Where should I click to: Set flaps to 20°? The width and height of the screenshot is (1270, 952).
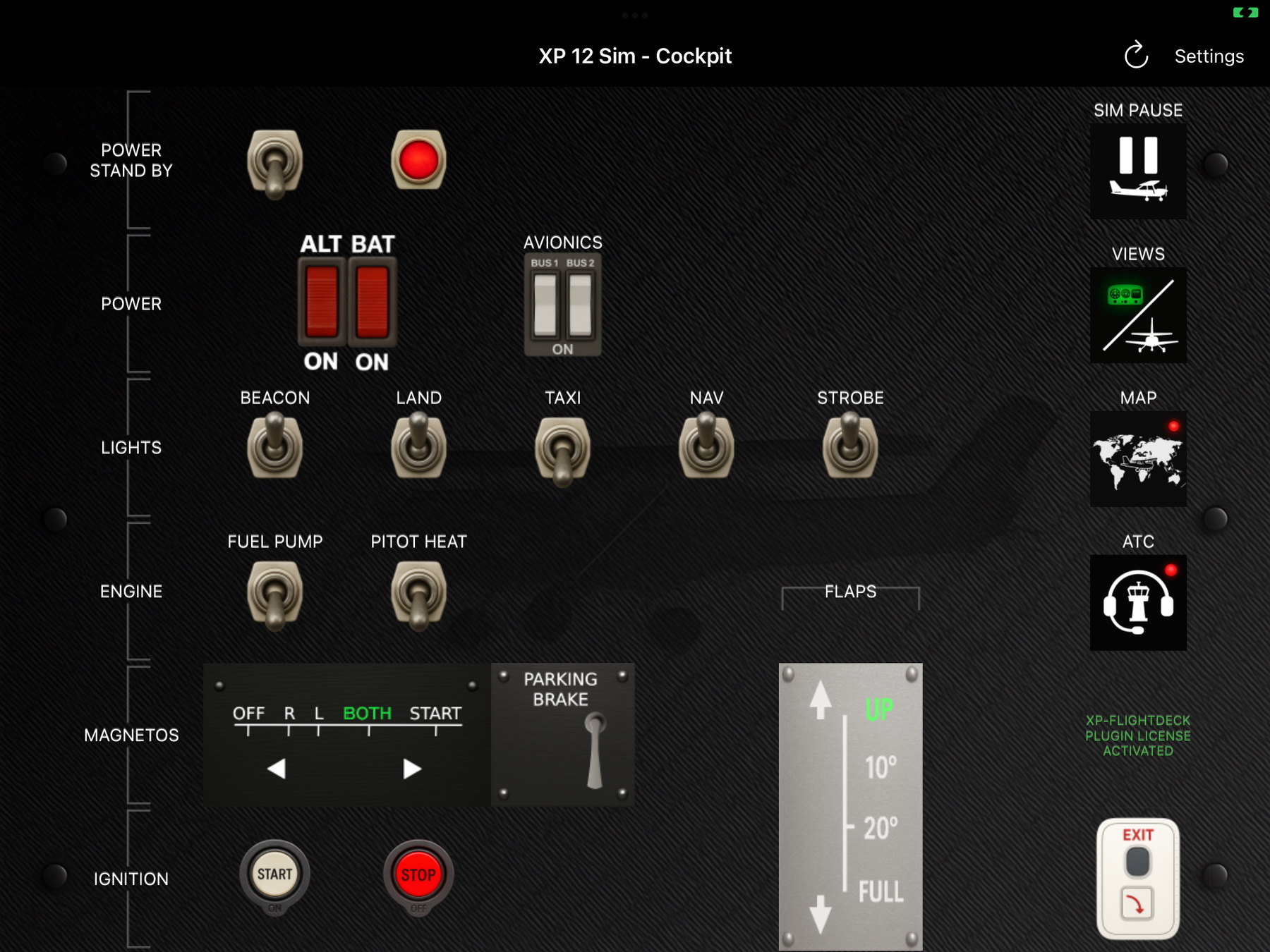[x=881, y=828]
